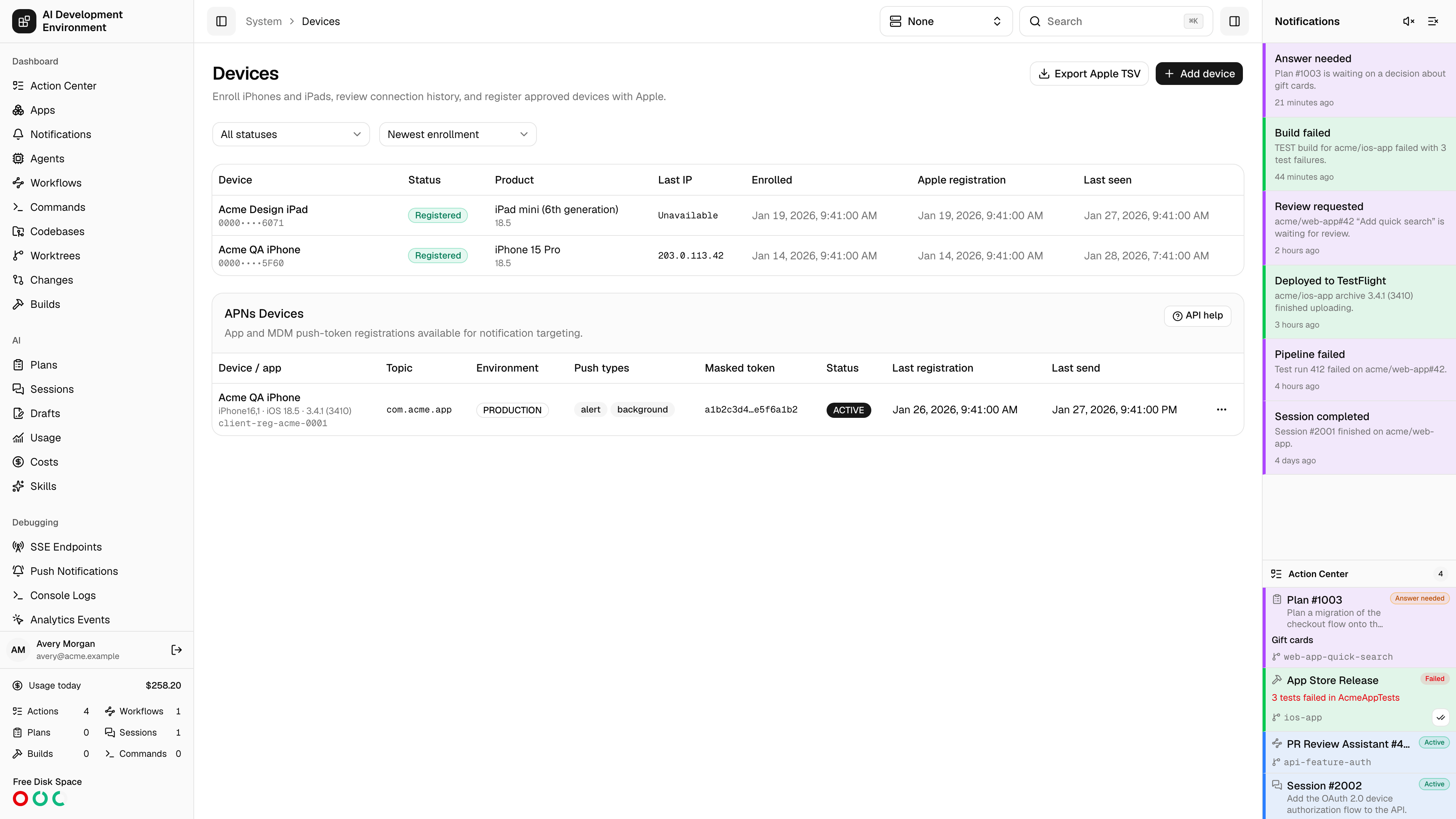Click the red free disk space ring
Screen dimensions: 1456x819
(x=20, y=799)
